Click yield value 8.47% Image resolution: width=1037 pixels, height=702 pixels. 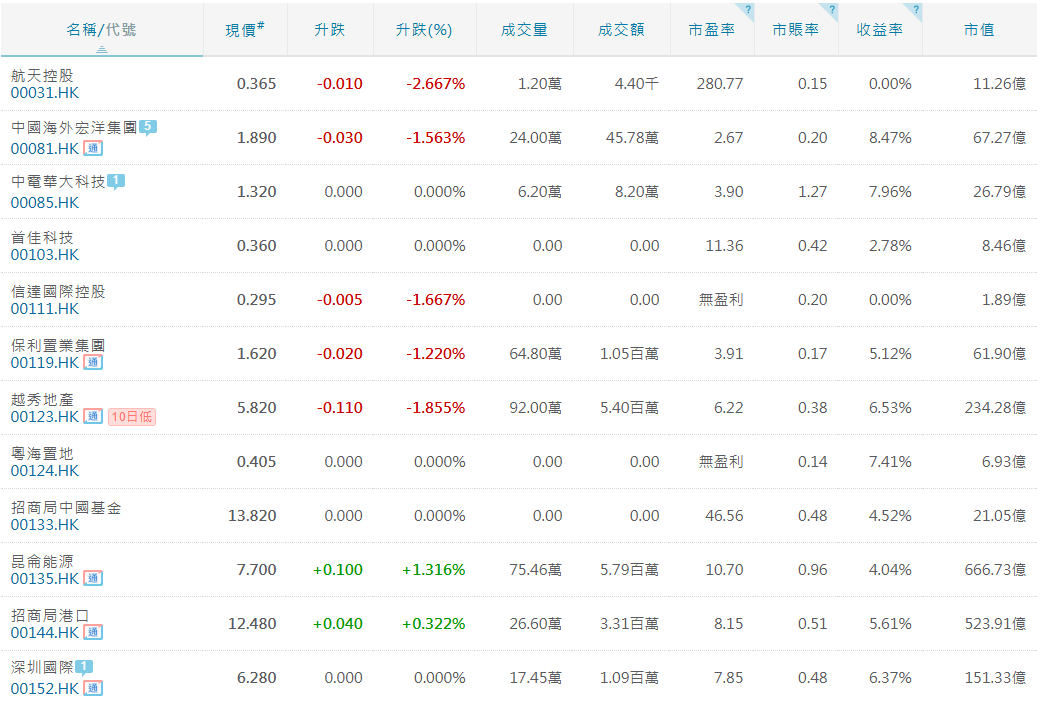890,138
